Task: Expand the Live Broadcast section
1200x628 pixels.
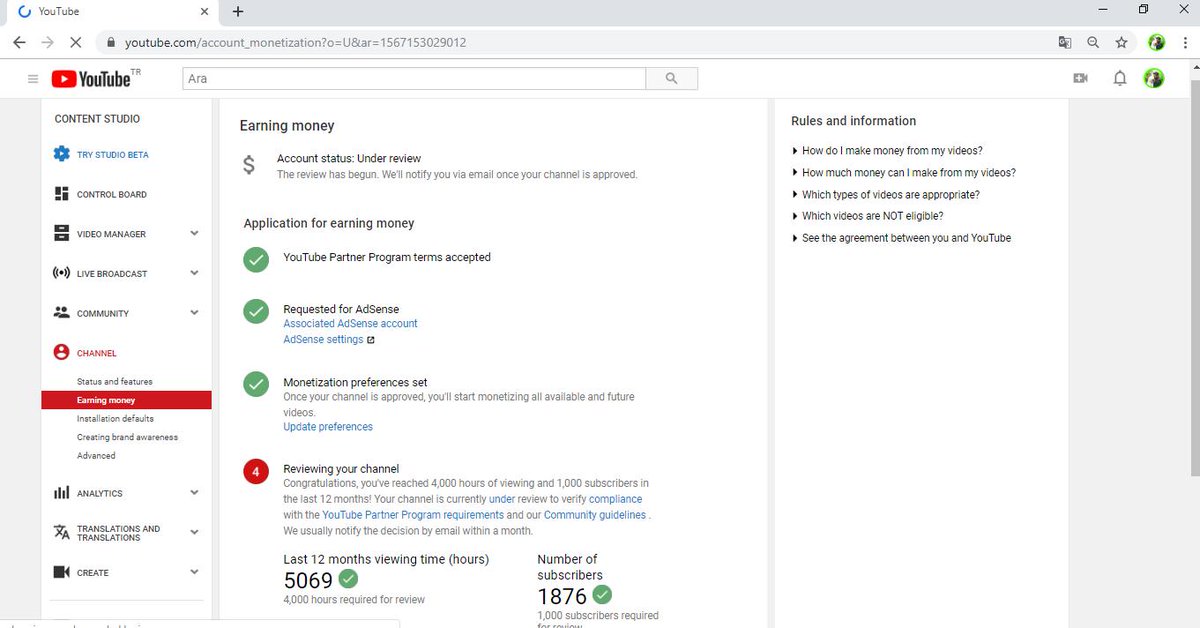Action: coord(194,273)
